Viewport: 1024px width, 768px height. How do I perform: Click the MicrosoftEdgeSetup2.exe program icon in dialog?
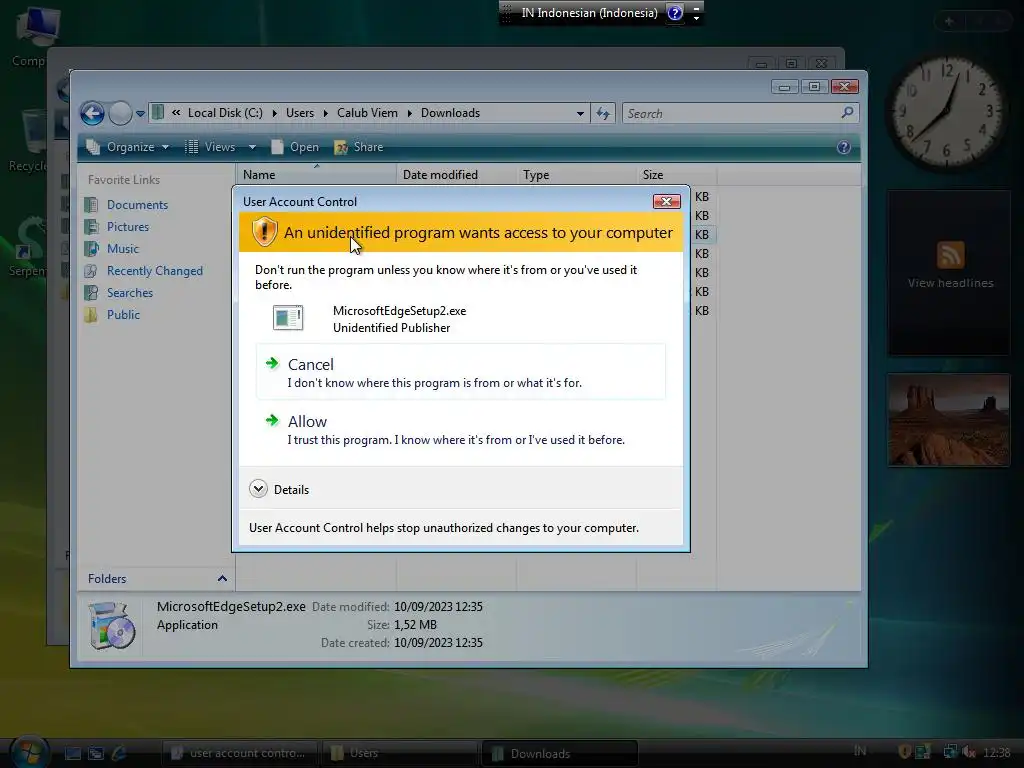point(288,318)
